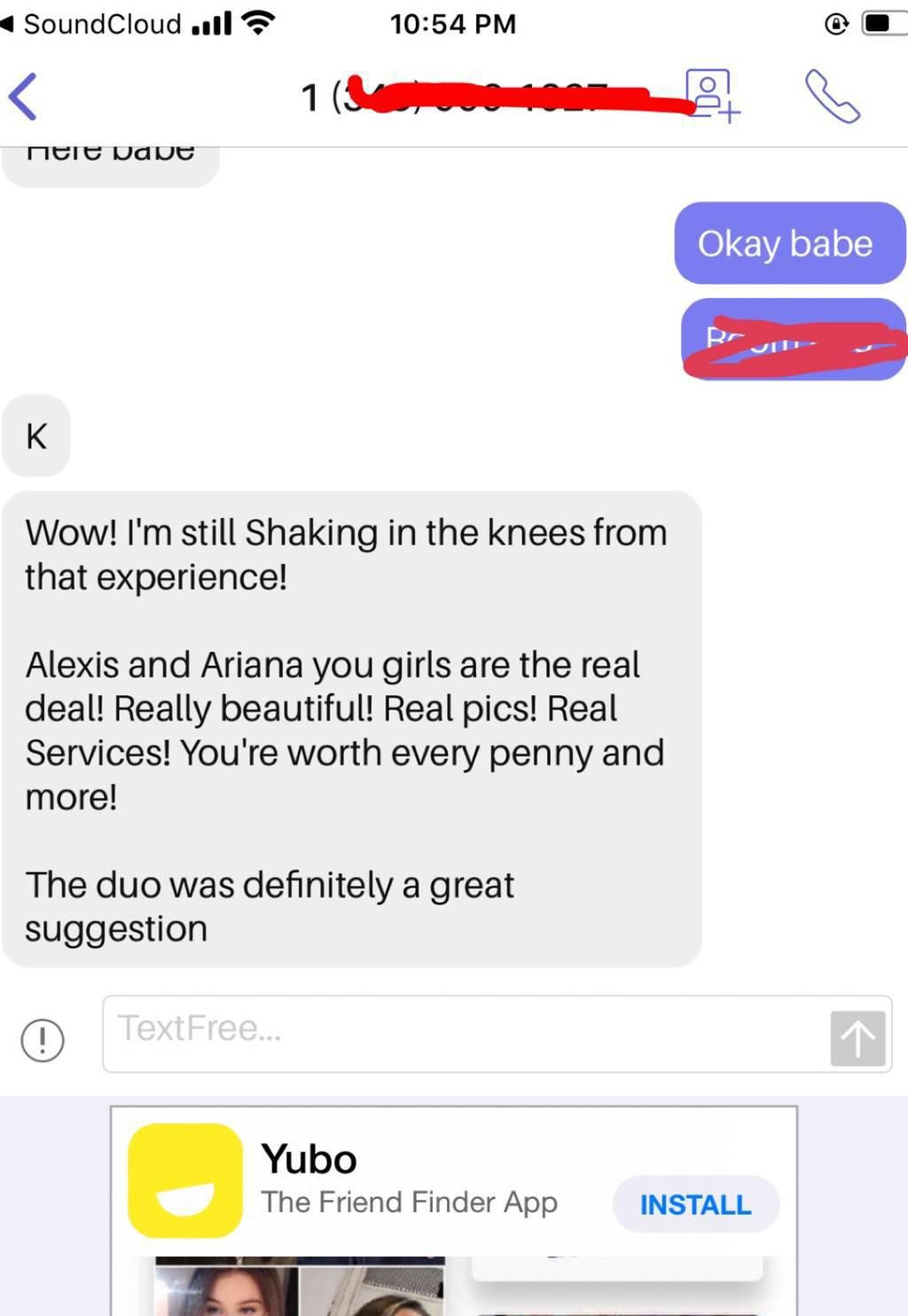Open the add contact icon

[x=712, y=95]
